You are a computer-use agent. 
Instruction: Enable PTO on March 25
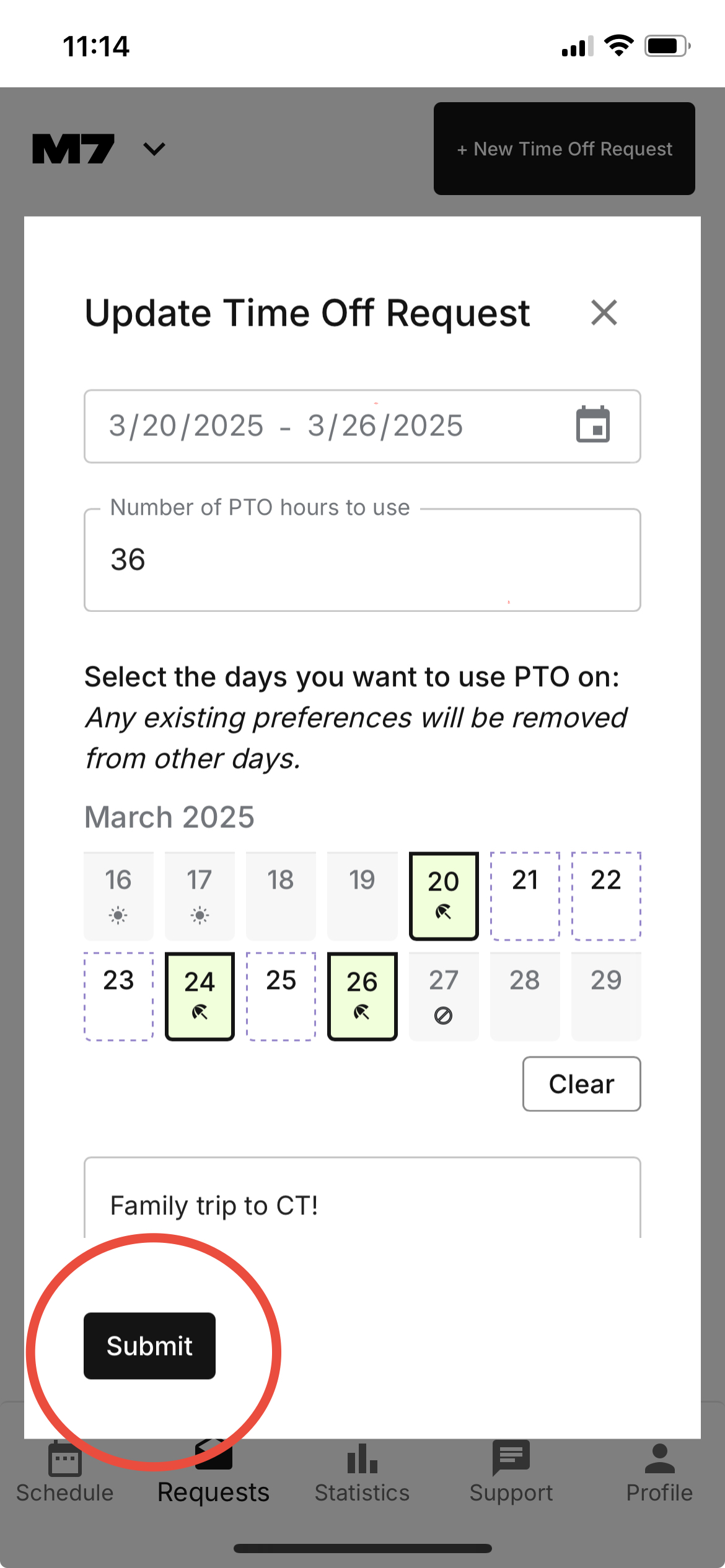(x=281, y=996)
